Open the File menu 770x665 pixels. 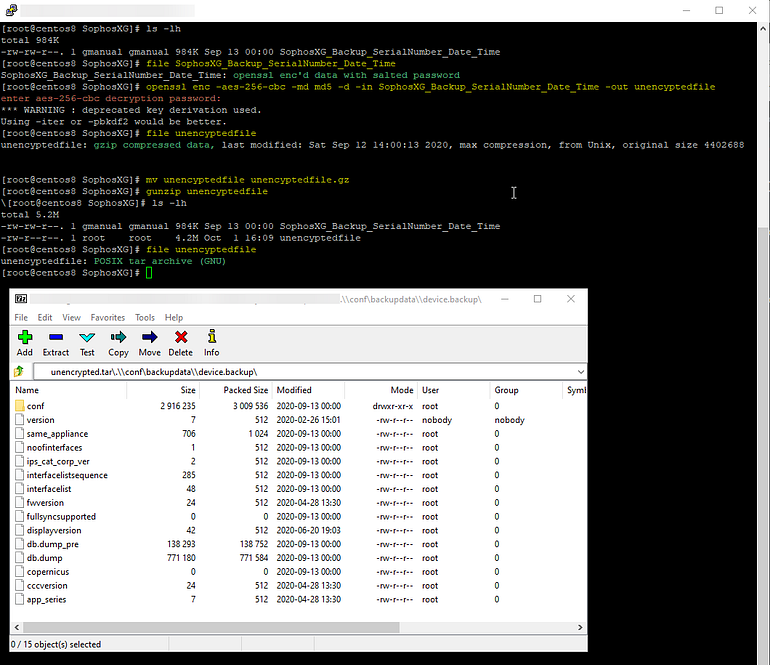(21, 317)
